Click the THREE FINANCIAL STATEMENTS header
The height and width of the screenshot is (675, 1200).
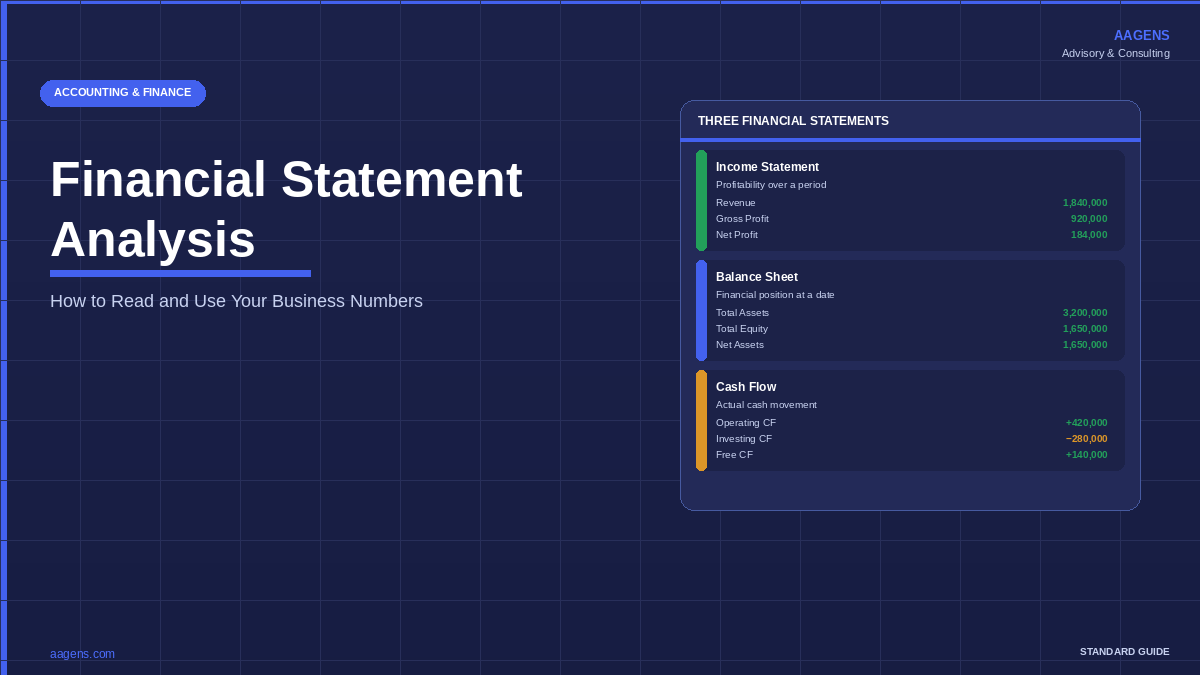793,121
